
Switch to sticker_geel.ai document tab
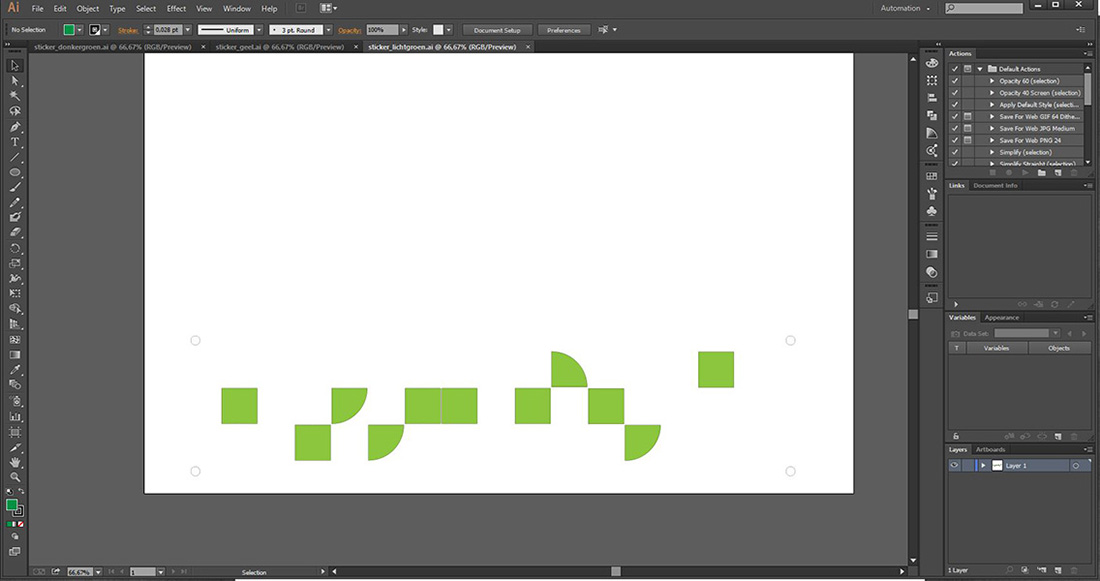(280, 47)
